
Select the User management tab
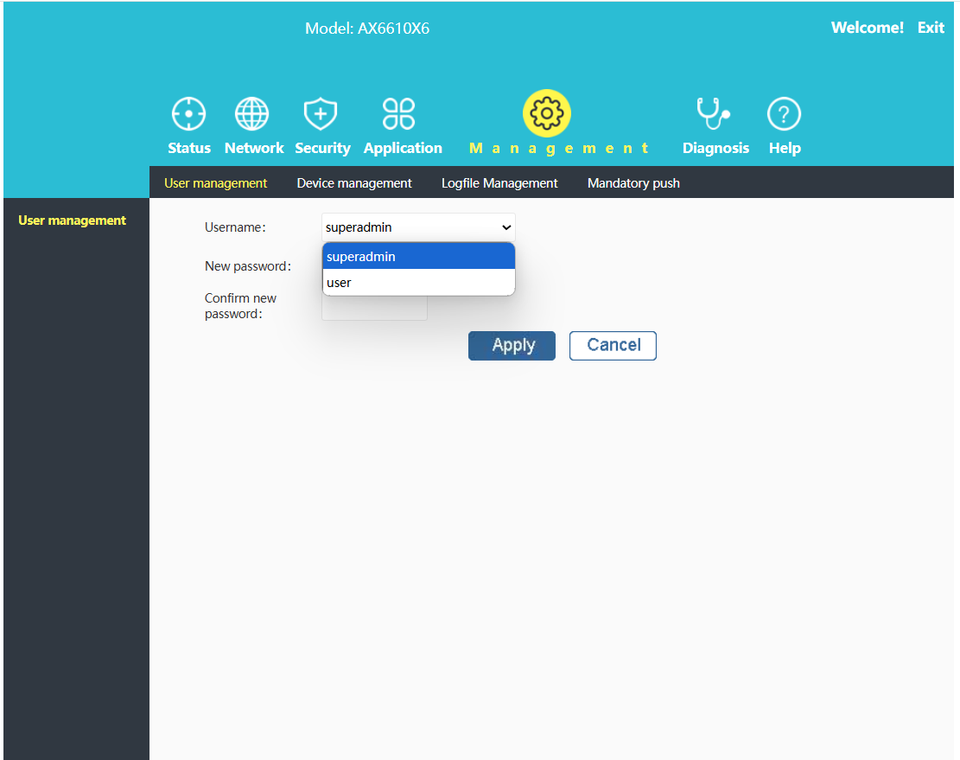(215, 183)
